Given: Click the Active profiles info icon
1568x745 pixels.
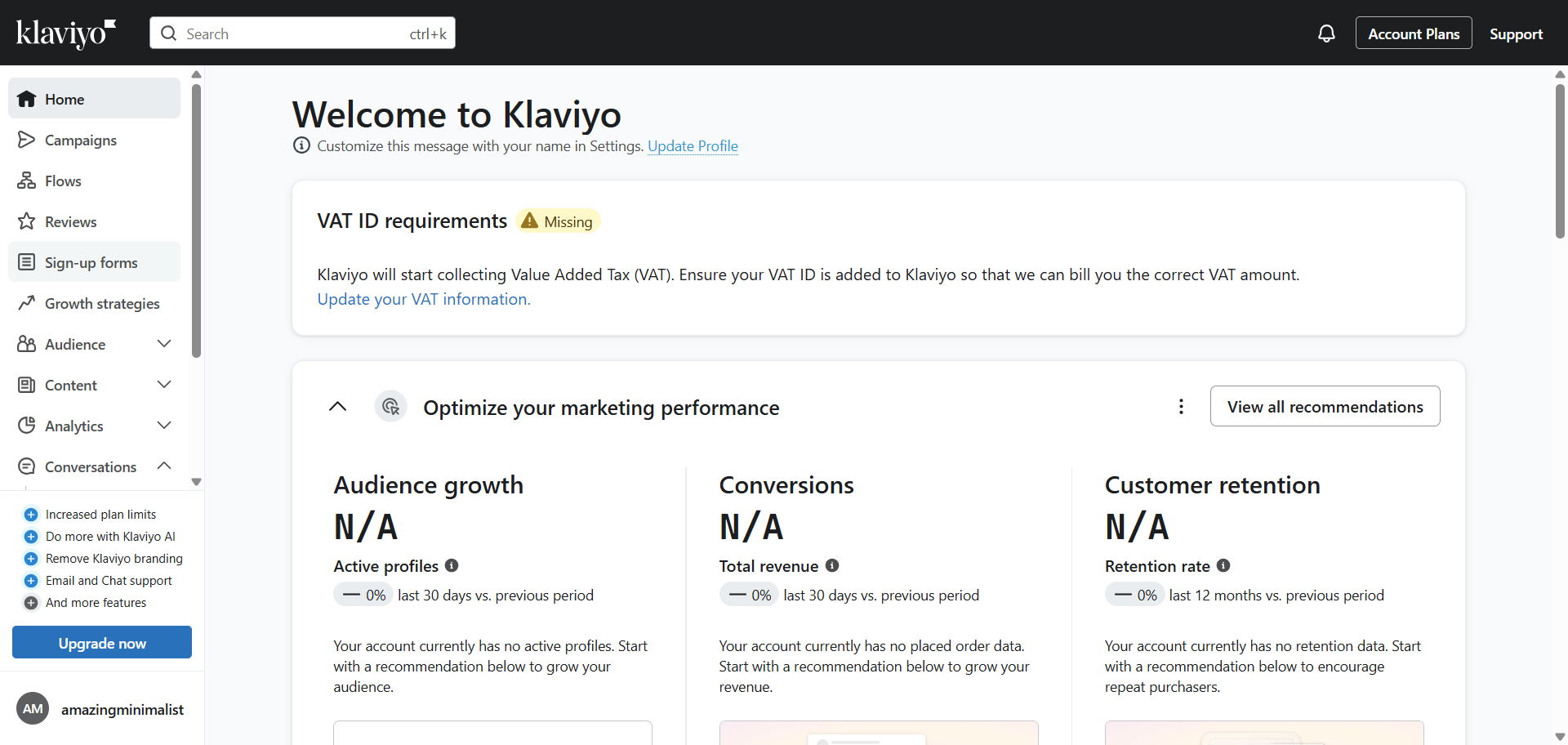Looking at the screenshot, I should [x=452, y=565].
